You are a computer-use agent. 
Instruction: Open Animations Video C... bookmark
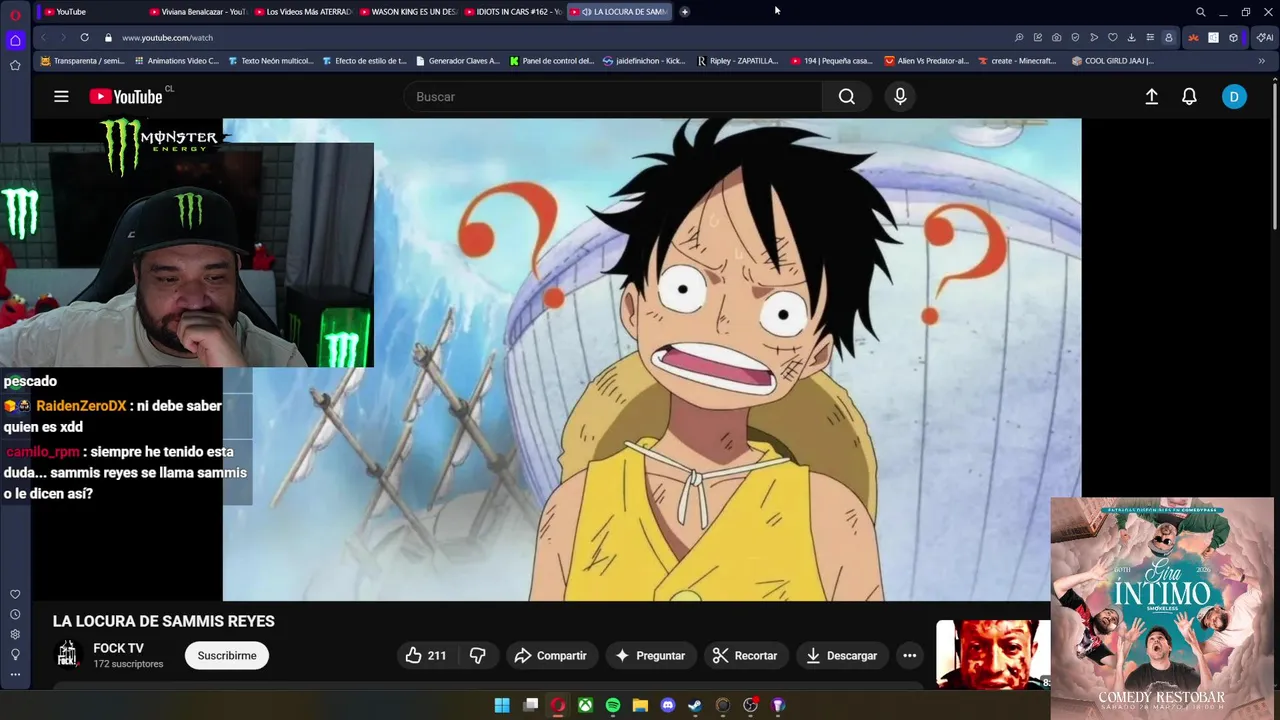pyautogui.click(x=176, y=61)
